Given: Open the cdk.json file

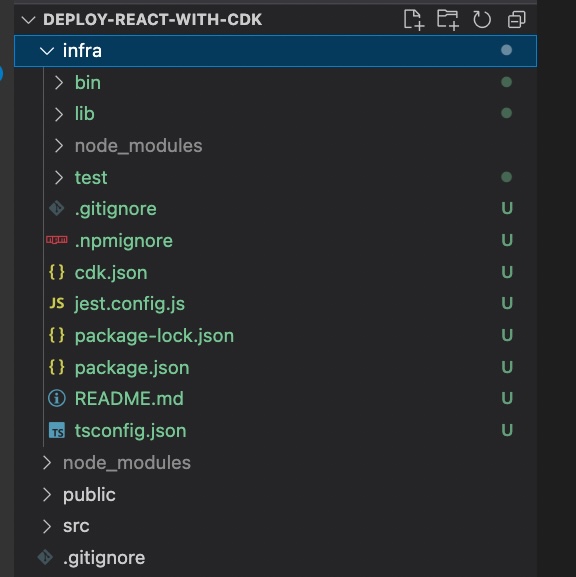Looking at the screenshot, I should tap(111, 273).
